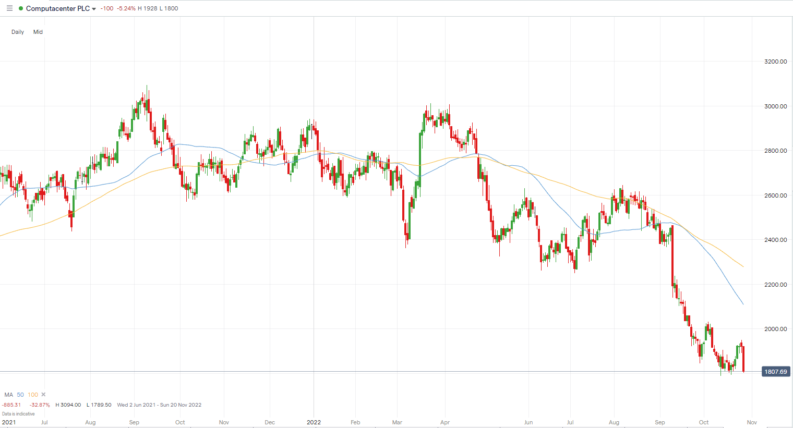Click the green market status dot
This screenshot has height=428, width=793.
[21, 8]
